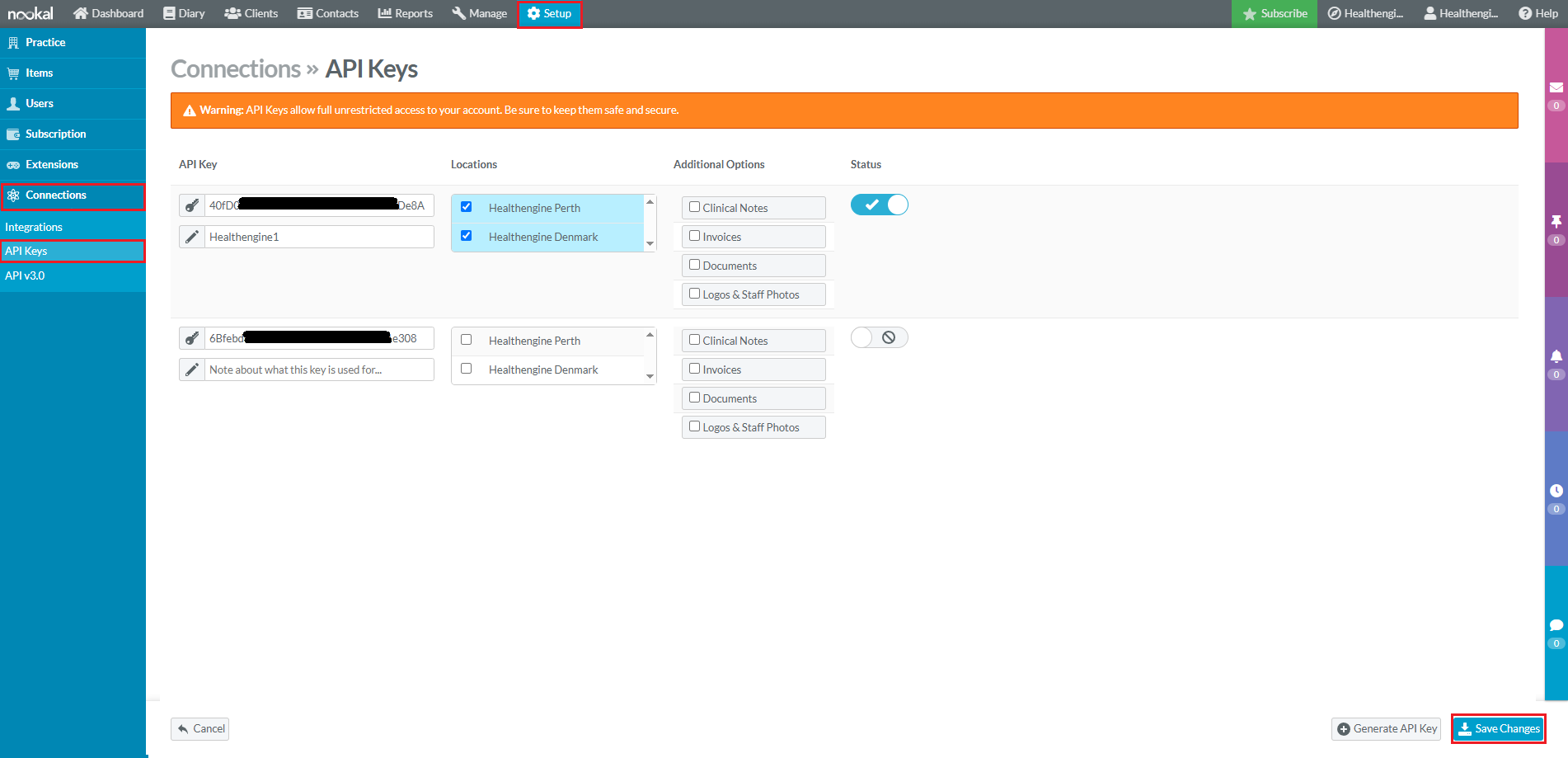
Task: Click the envelope messages icon in right sidebar
Action: pos(1556,87)
